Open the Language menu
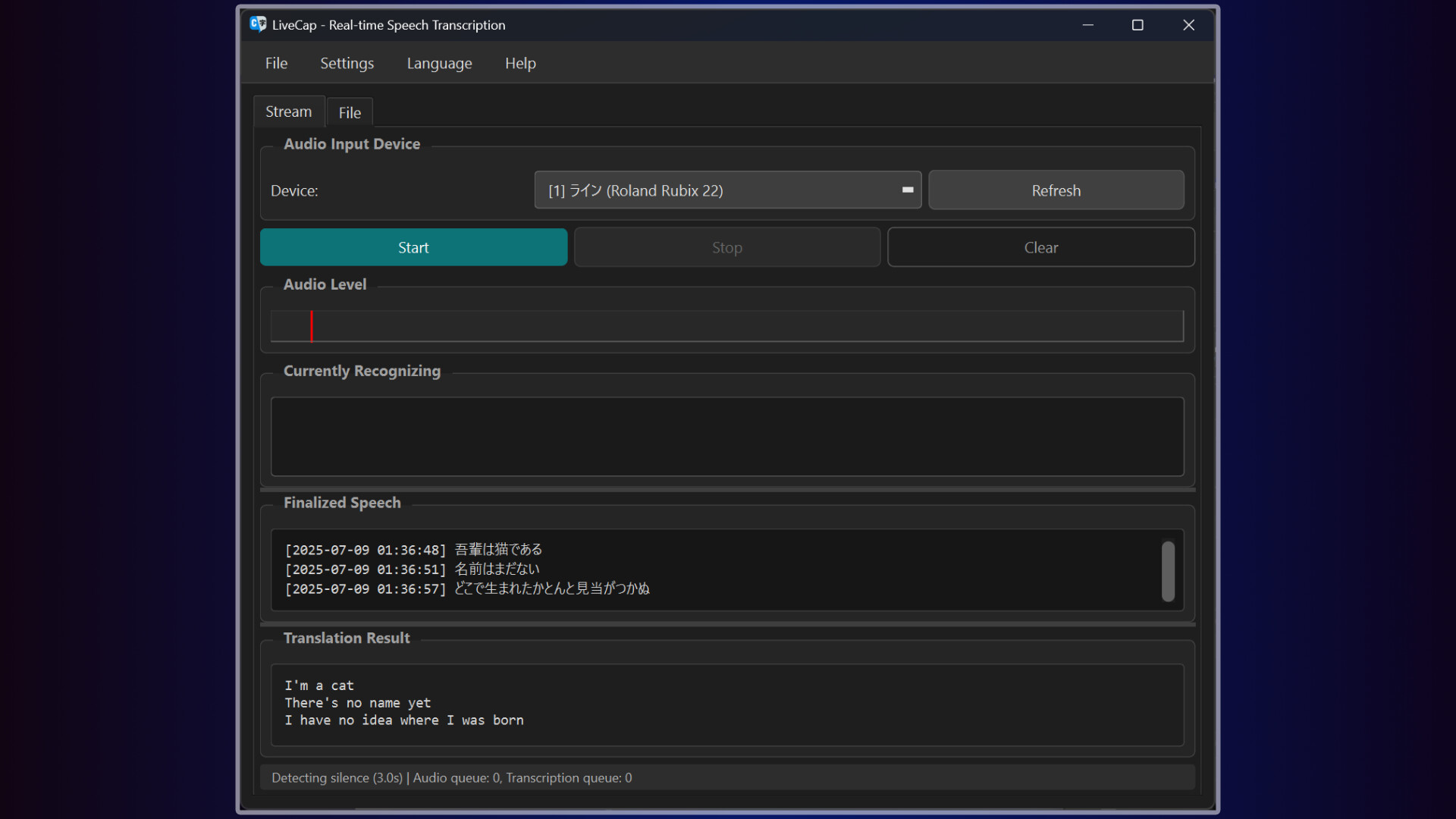The width and height of the screenshot is (1456, 819). pos(439,63)
